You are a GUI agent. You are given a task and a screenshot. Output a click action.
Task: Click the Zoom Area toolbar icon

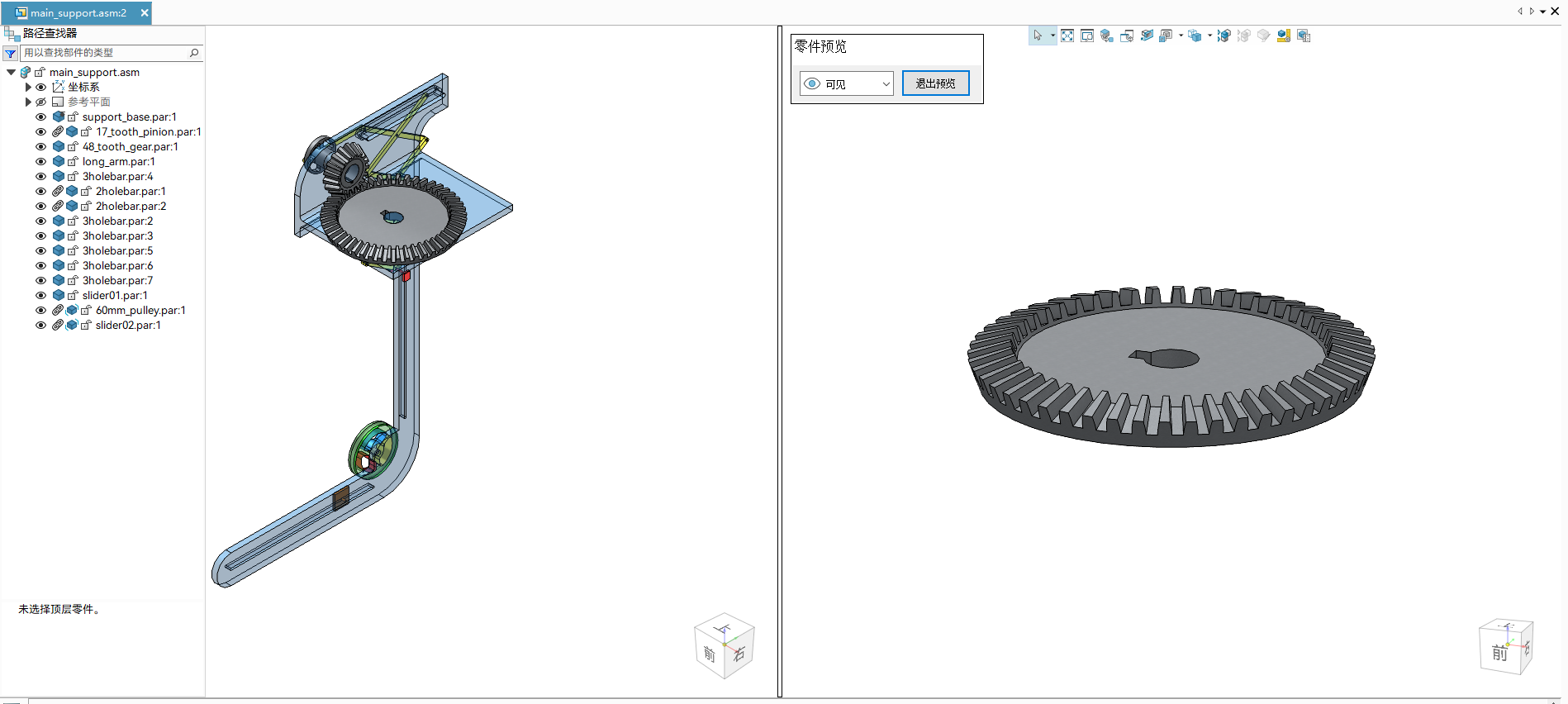click(1087, 36)
